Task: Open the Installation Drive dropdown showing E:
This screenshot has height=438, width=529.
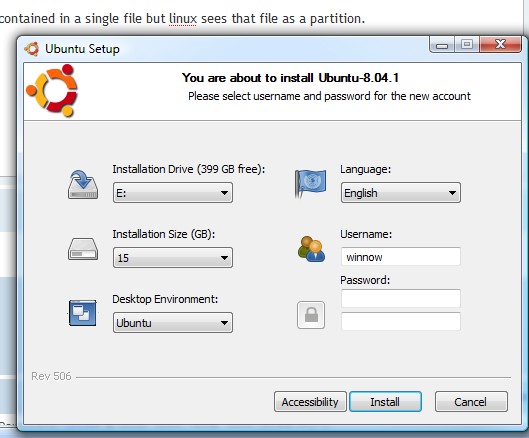Action: (x=173, y=193)
